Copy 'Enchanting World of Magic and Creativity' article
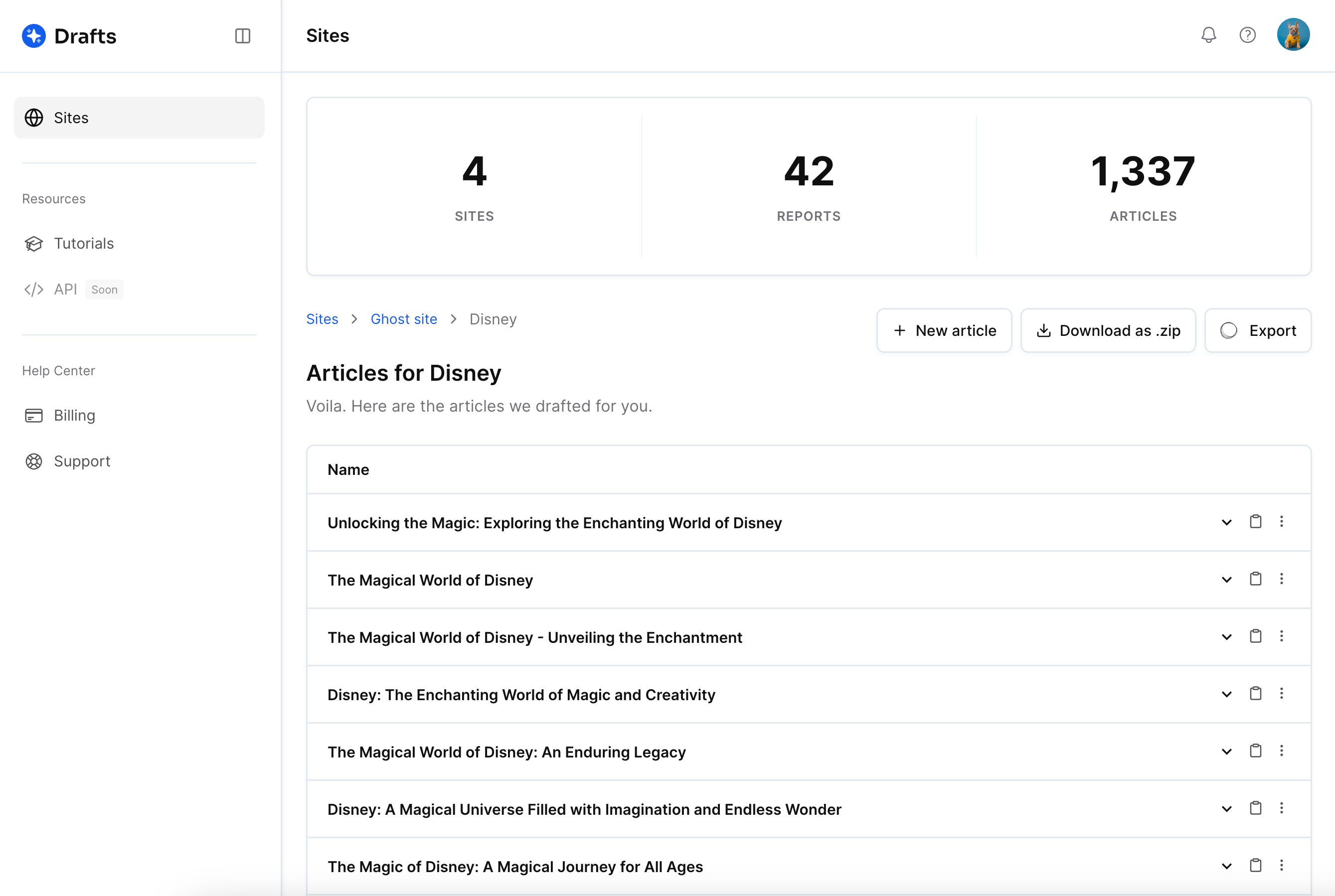The width and height of the screenshot is (1335, 896). (1255, 693)
